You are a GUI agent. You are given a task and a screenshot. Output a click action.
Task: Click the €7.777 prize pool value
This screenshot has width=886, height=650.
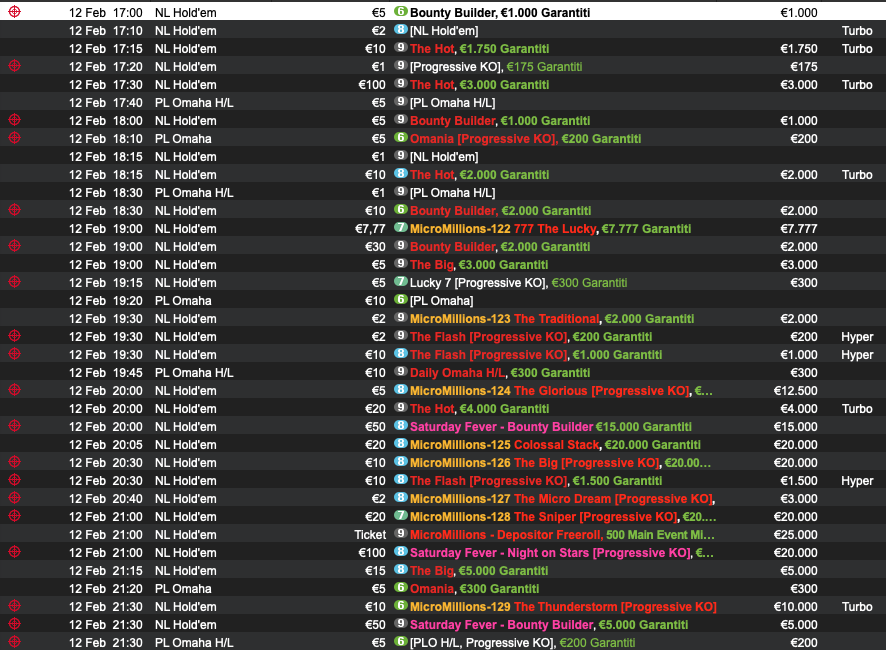tap(798, 229)
